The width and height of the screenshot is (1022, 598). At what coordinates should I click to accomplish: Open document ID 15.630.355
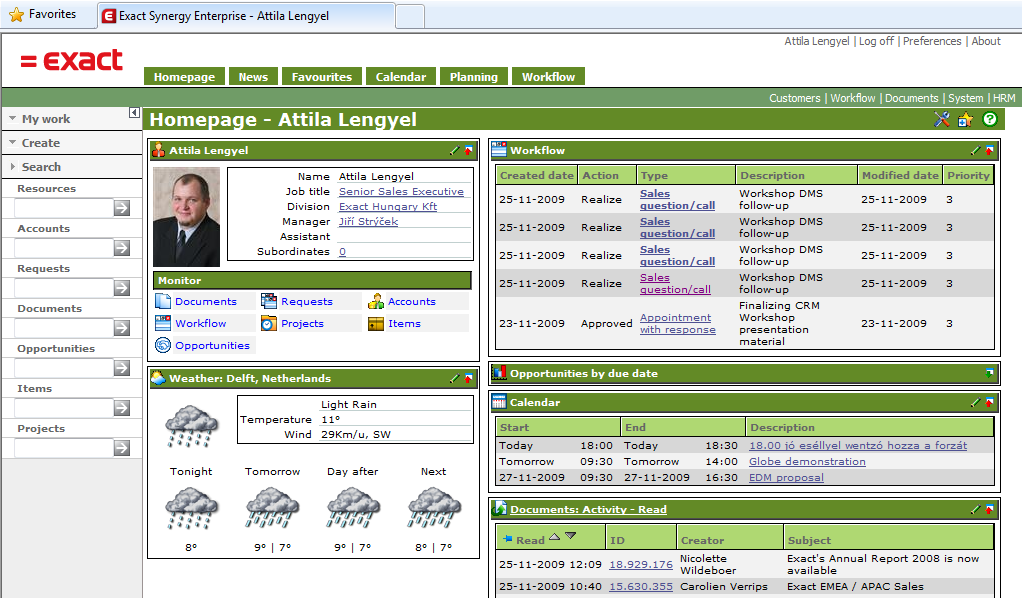641,587
